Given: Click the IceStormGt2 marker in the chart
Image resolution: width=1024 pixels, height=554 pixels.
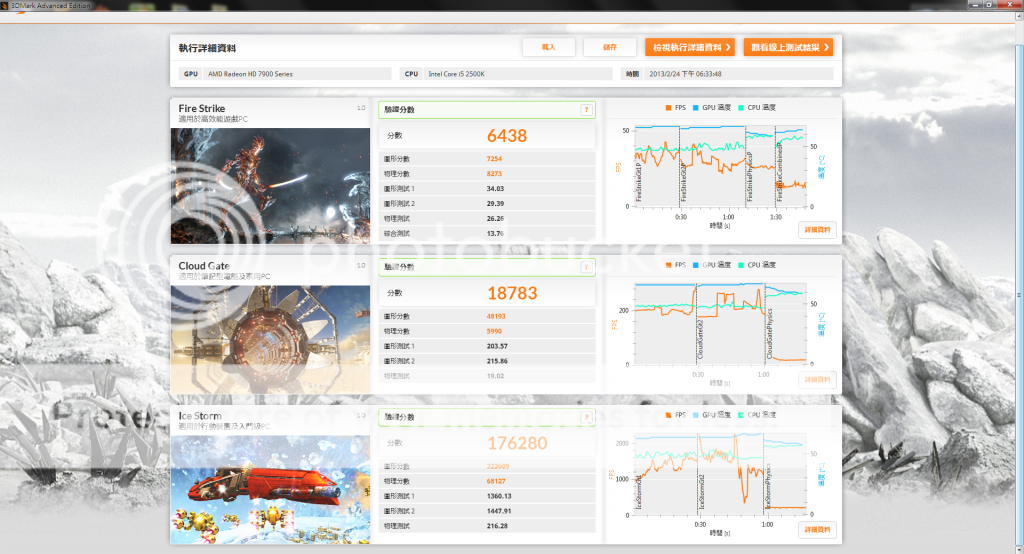Looking at the screenshot, I should coord(701,492).
